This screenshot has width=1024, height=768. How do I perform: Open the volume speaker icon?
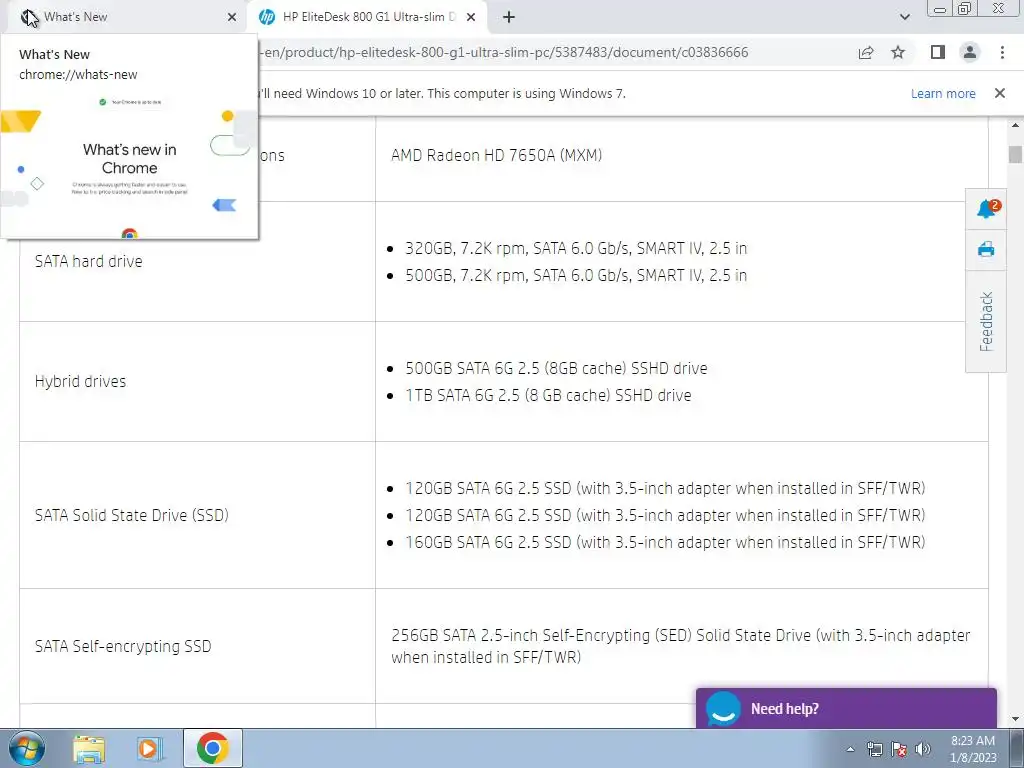(923, 749)
